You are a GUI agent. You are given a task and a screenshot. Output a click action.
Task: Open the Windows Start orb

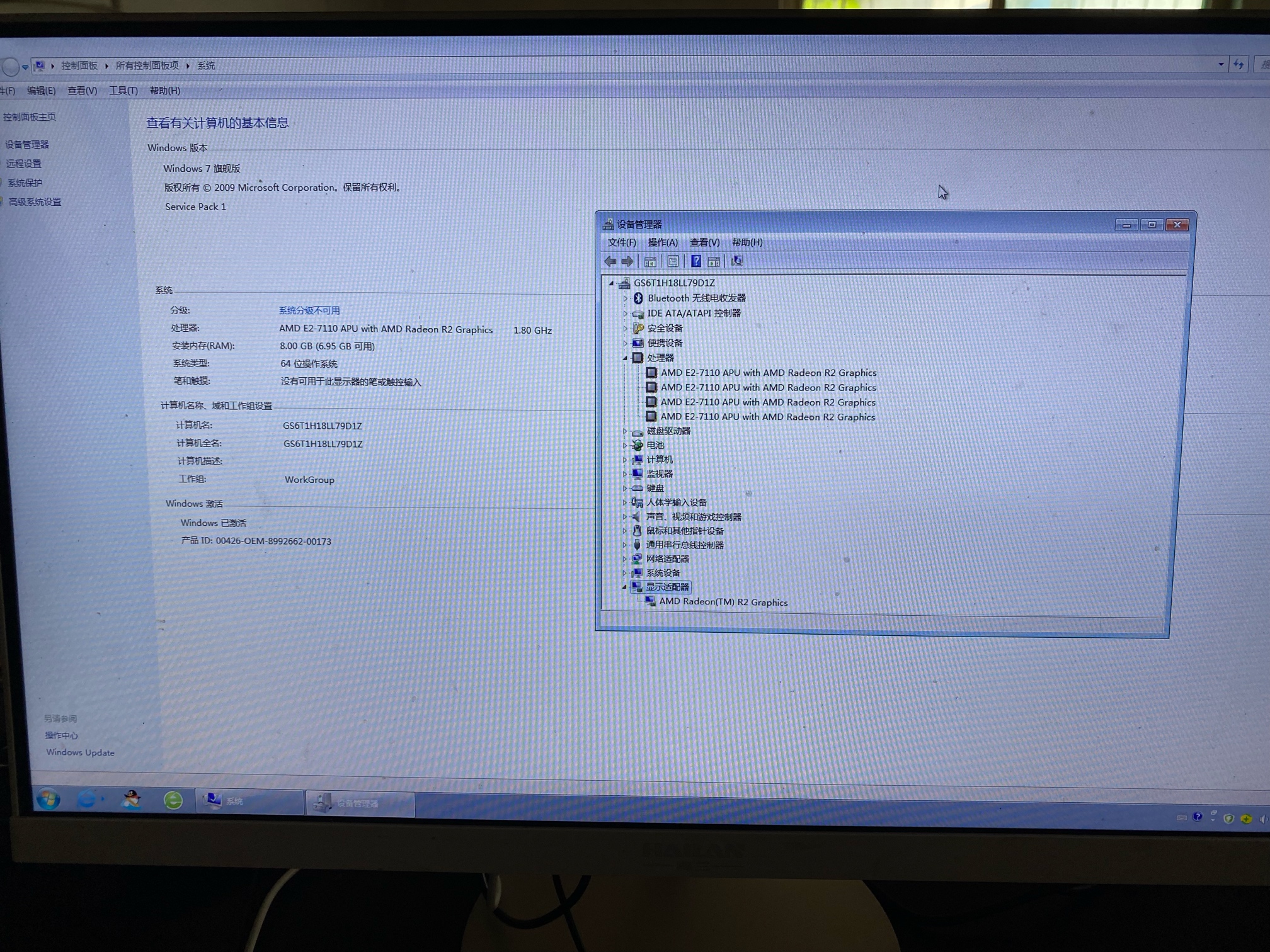[49, 800]
